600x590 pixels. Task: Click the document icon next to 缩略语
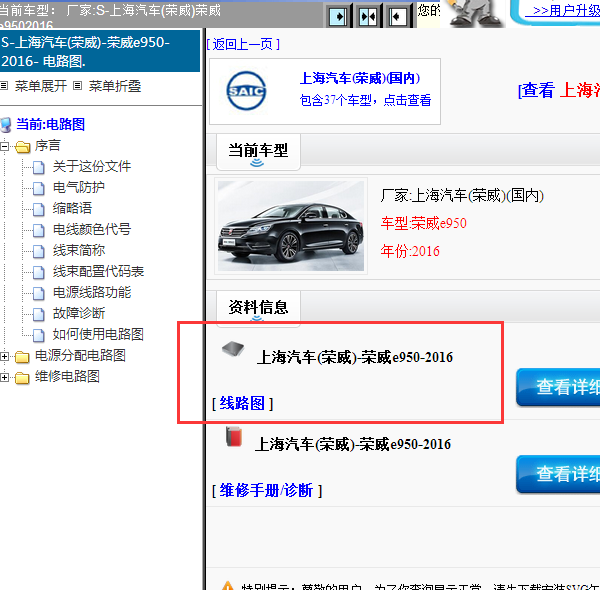38,209
